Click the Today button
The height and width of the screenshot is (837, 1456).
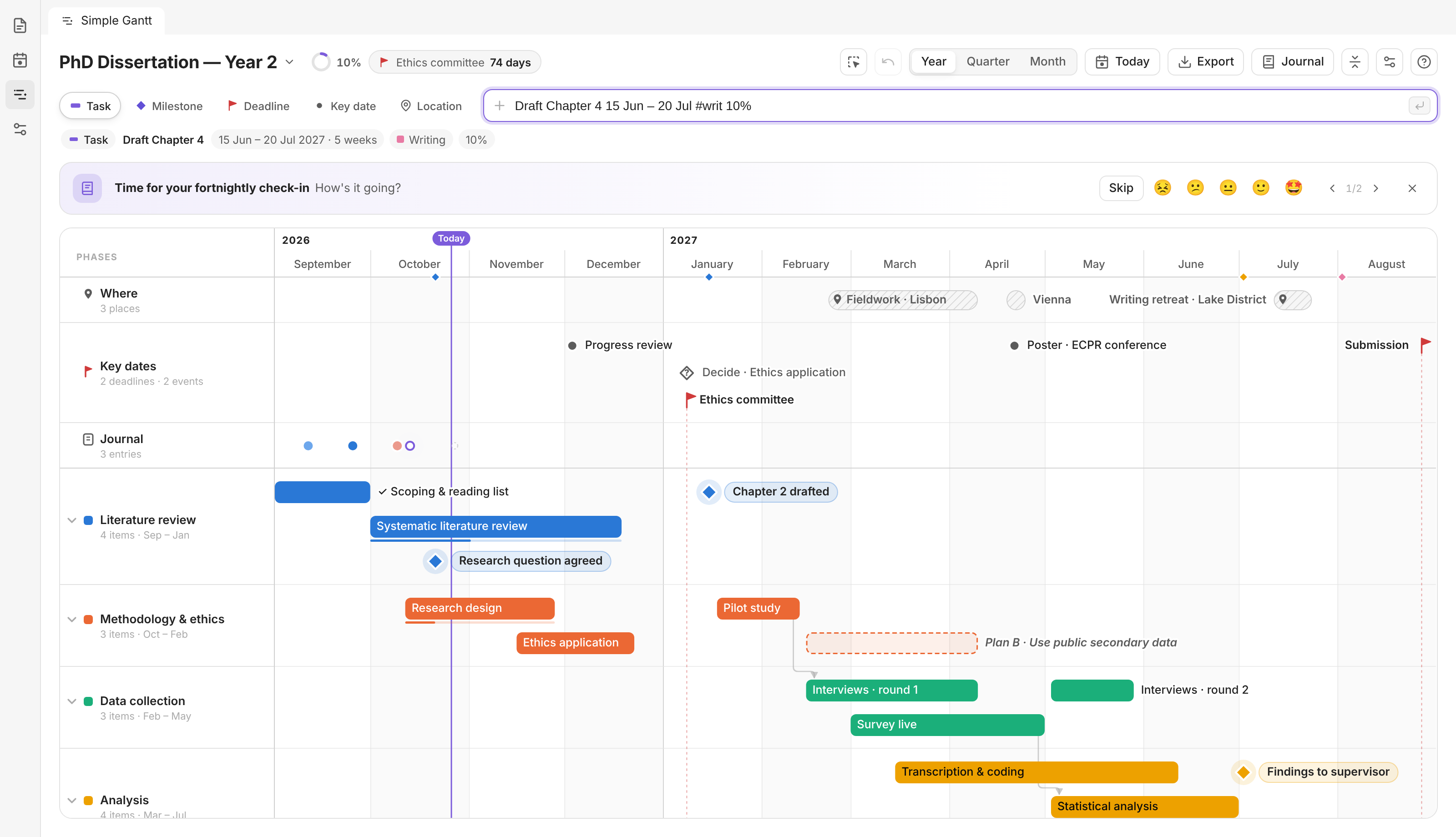point(1122,61)
